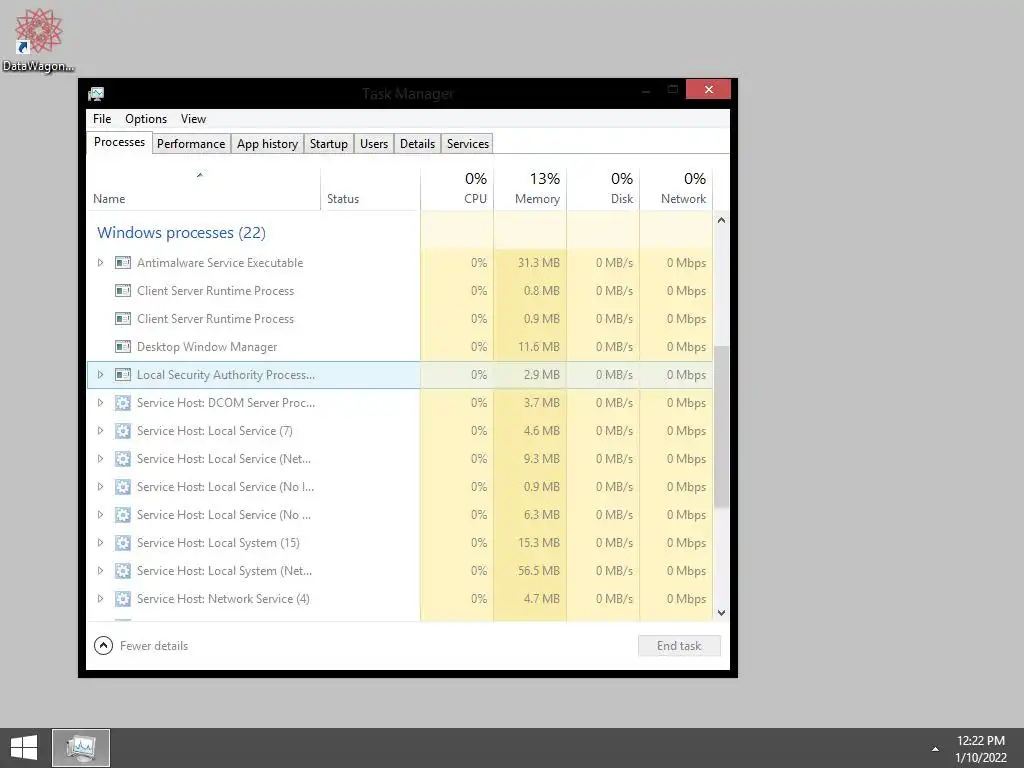Click the Task Manager taskbar icon
Viewport: 1024px width, 768px height.
[81, 748]
